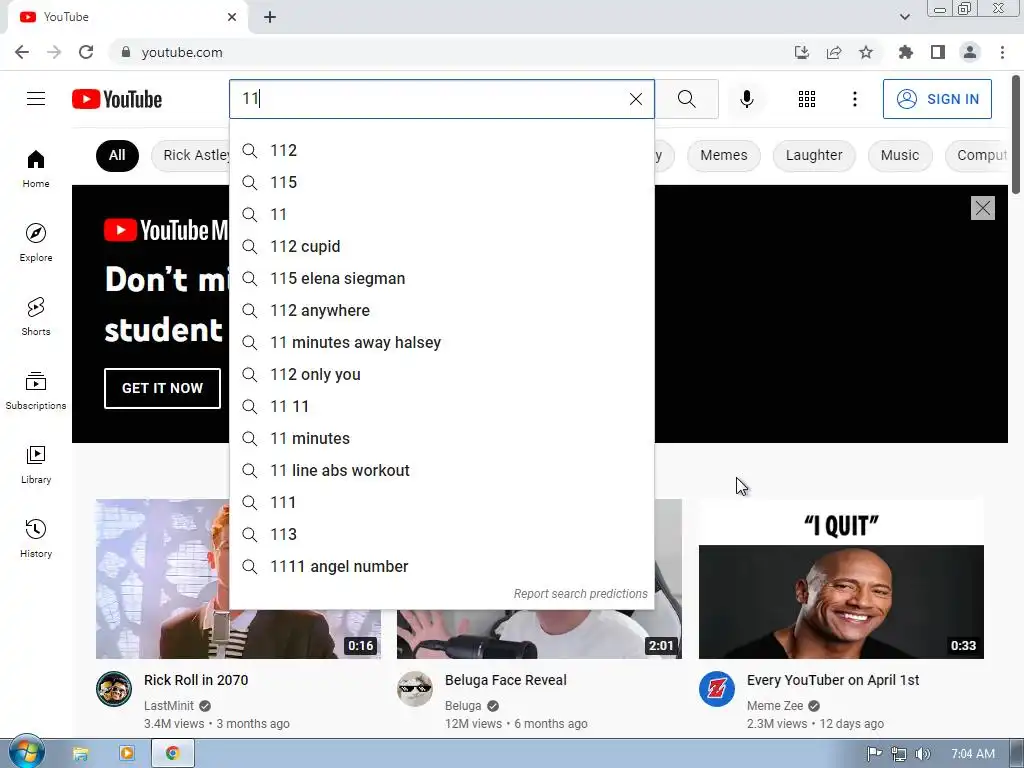The image size is (1024, 768).
Task: Clear the search box with the X
Action: pyautogui.click(x=635, y=99)
